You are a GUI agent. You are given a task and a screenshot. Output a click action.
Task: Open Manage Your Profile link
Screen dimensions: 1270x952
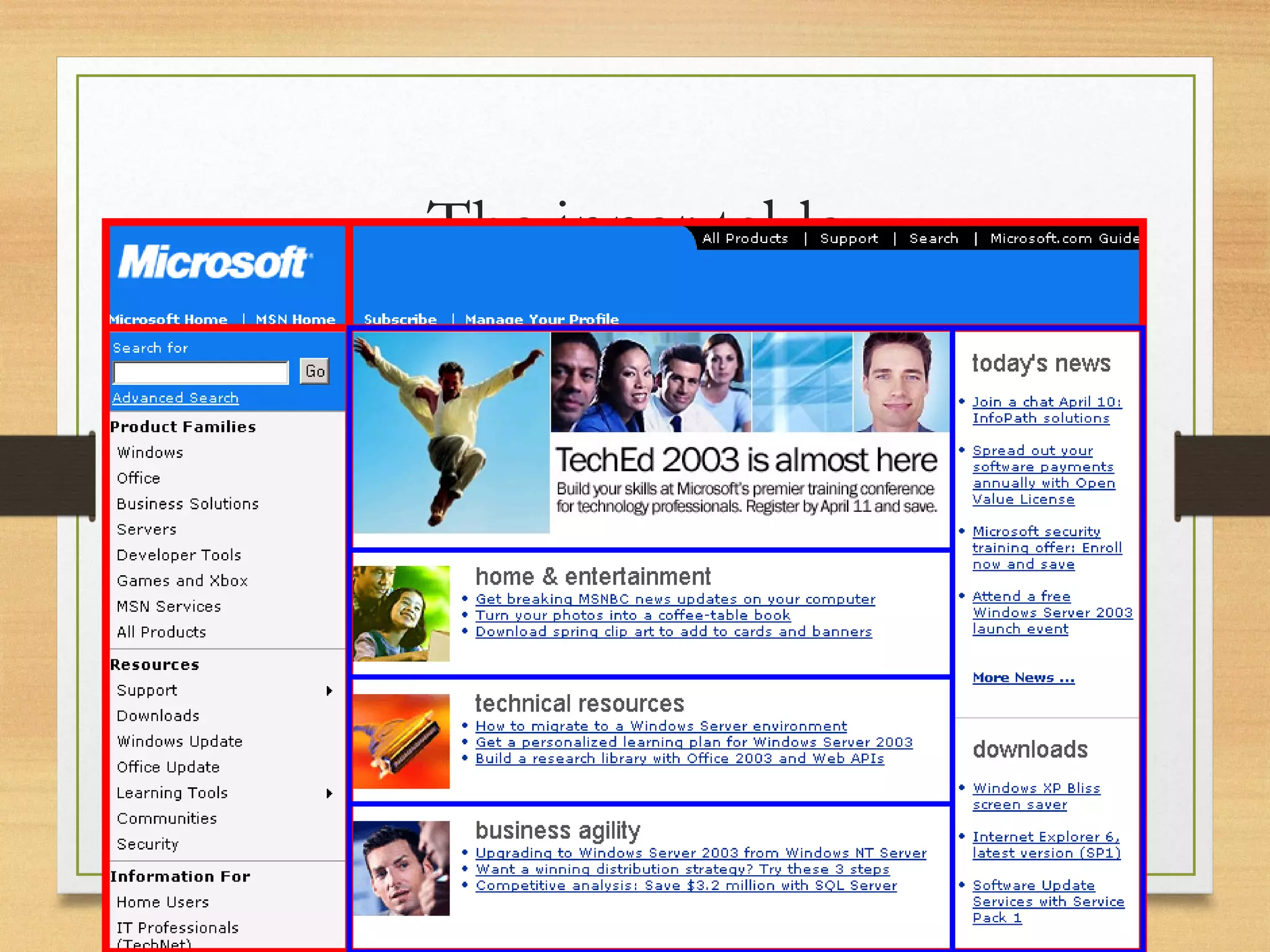pos(541,319)
